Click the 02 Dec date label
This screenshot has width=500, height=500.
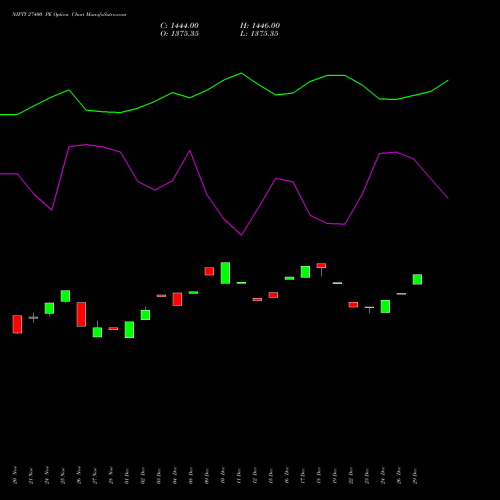(x=143, y=475)
